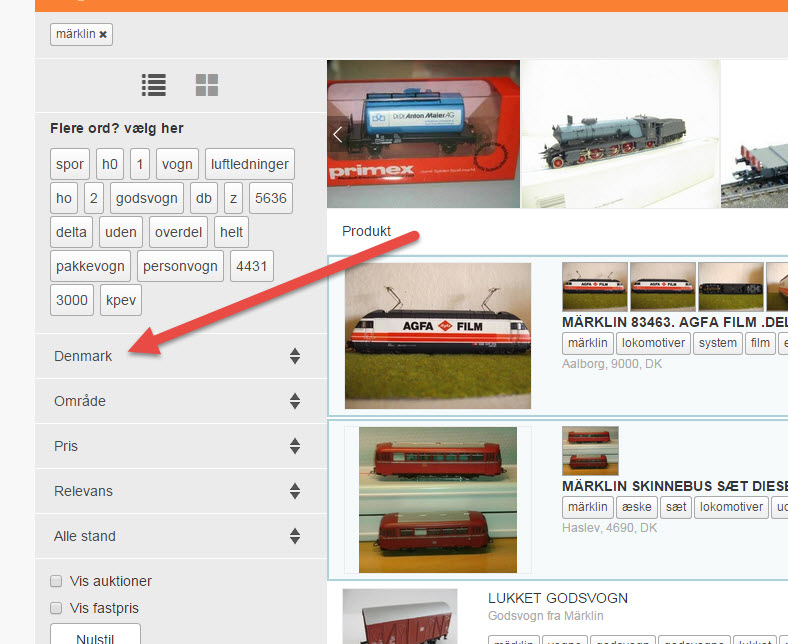Click 'film' tag on AGFA listing
This screenshot has width=788, height=644.
tap(760, 343)
